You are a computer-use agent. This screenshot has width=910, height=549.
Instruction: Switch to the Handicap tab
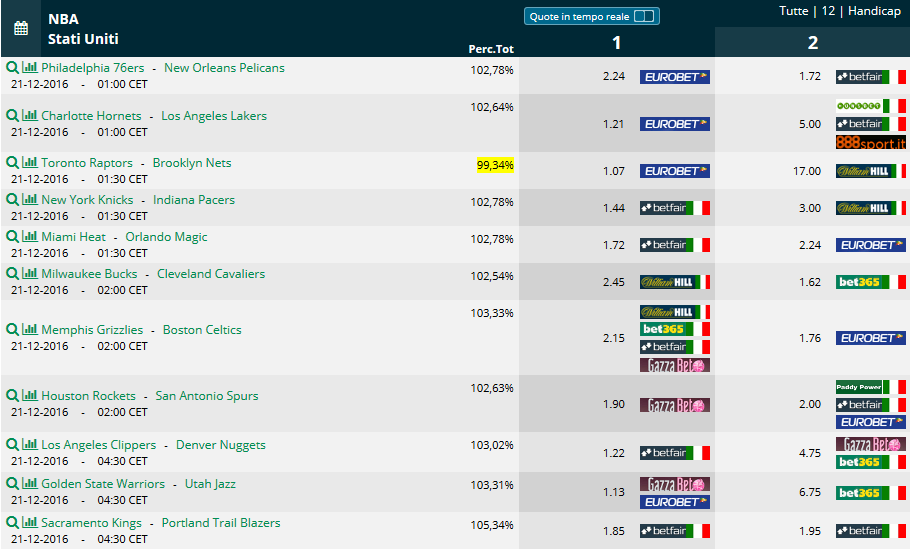[874, 11]
